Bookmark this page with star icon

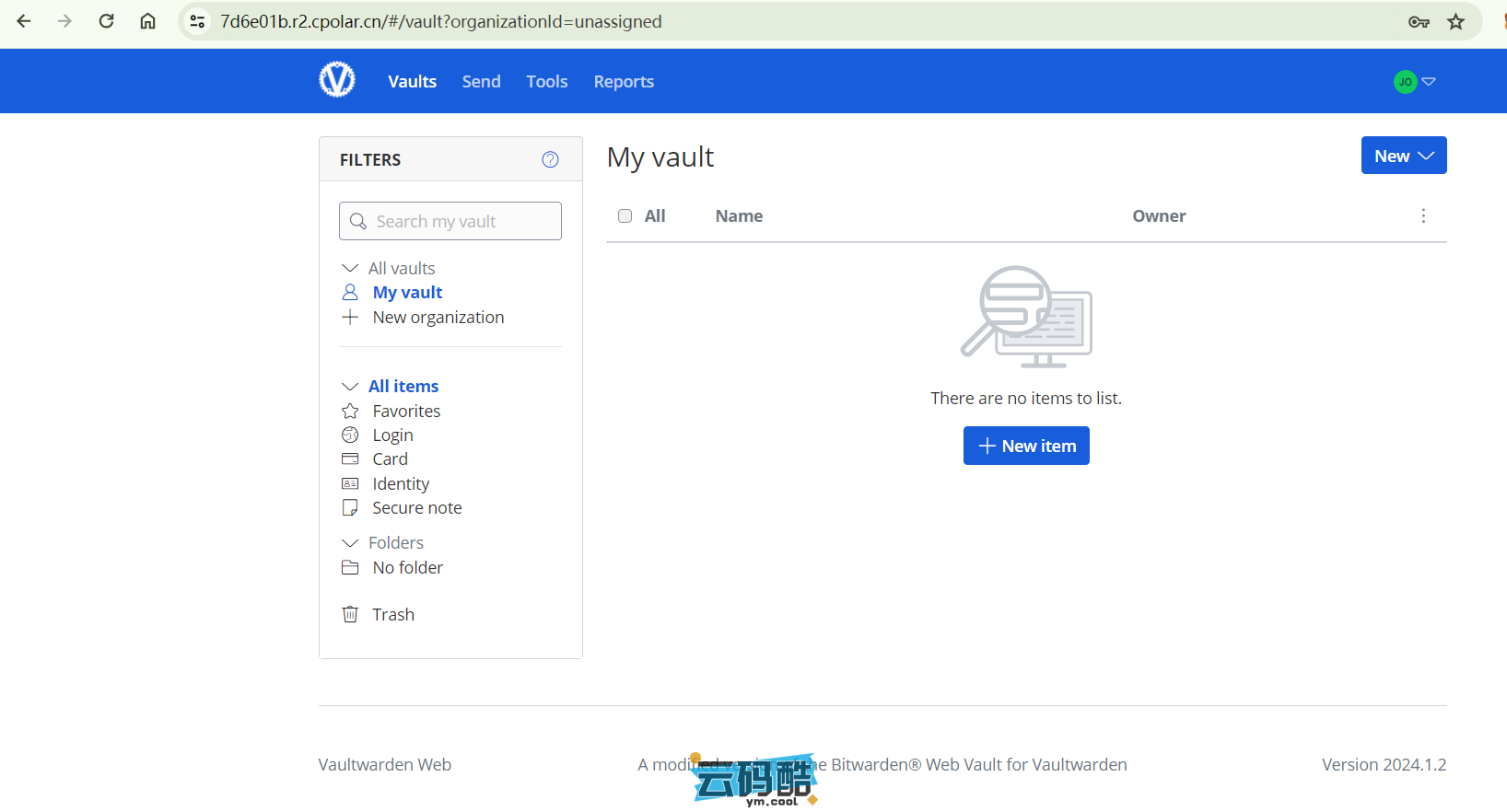click(1455, 21)
